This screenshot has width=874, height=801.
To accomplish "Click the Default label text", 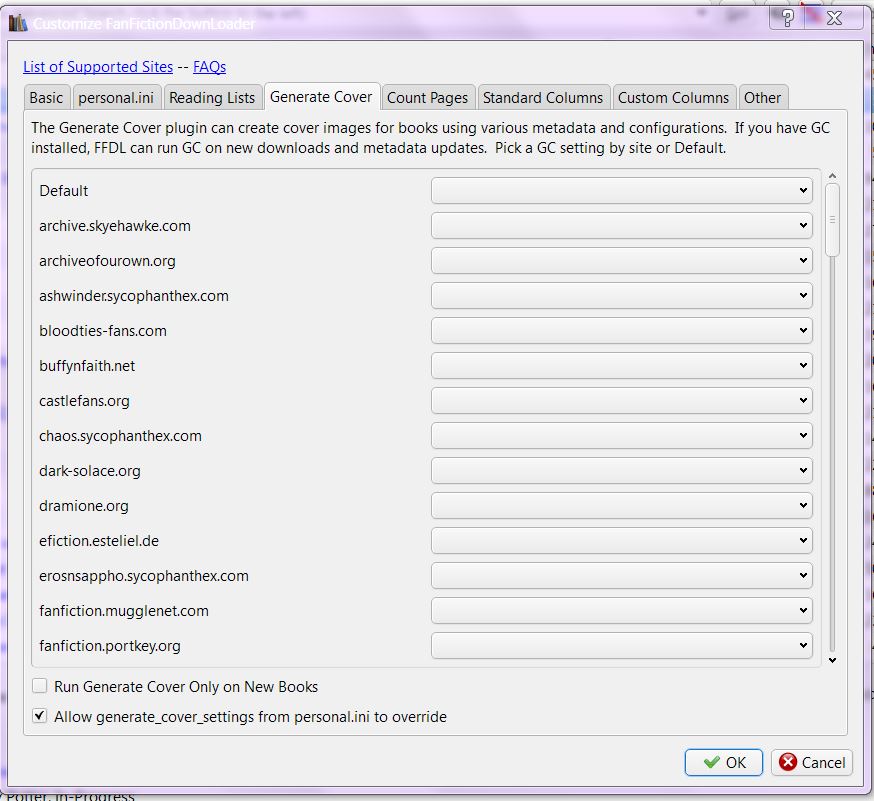I will (x=64, y=191).
